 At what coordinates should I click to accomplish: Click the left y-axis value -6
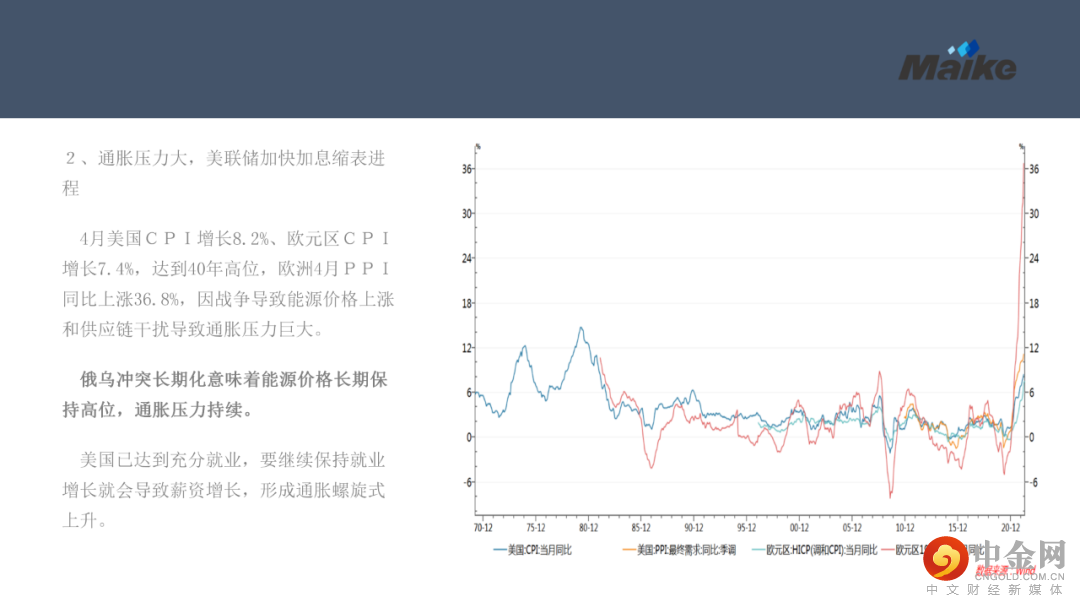pos(468,482)
